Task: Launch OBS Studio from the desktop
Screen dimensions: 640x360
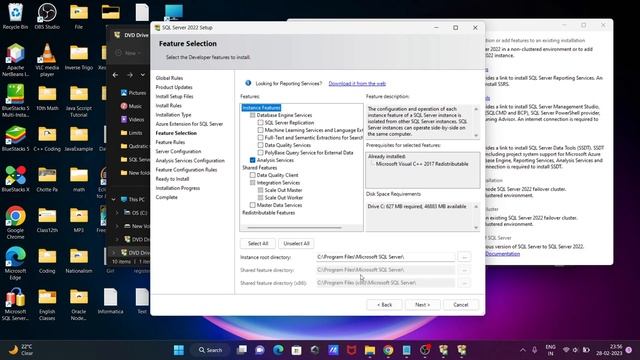Action: click(47, 16)
